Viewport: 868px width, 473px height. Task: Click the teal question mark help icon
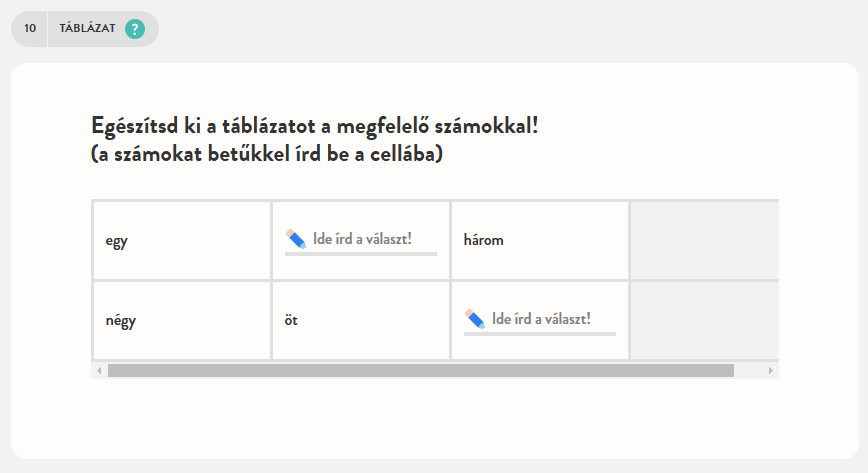pos(135,29)
